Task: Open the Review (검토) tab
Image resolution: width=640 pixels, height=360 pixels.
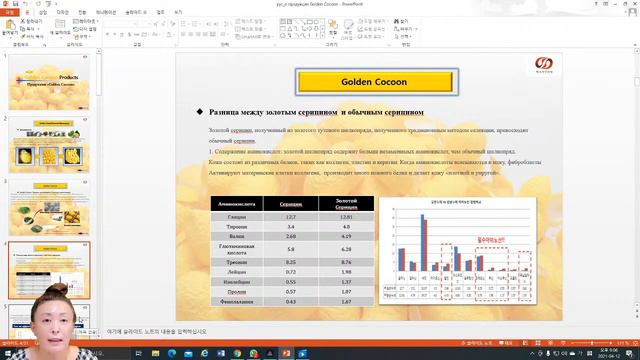Action: coord(160,12)
